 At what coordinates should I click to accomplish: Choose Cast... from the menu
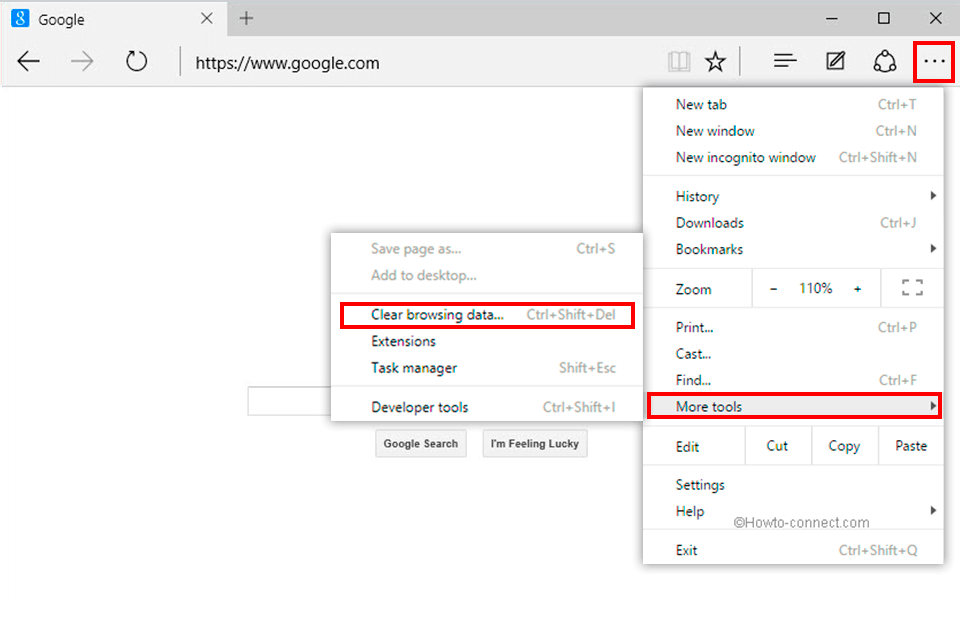click(x=793, y=353)
